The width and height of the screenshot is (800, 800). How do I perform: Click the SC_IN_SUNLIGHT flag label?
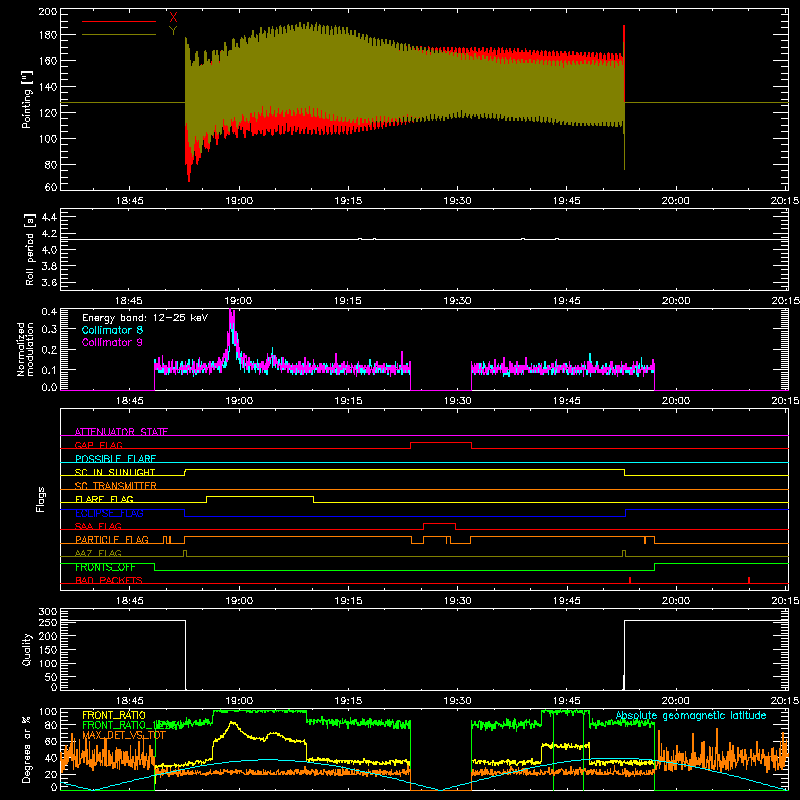point(115,472)
